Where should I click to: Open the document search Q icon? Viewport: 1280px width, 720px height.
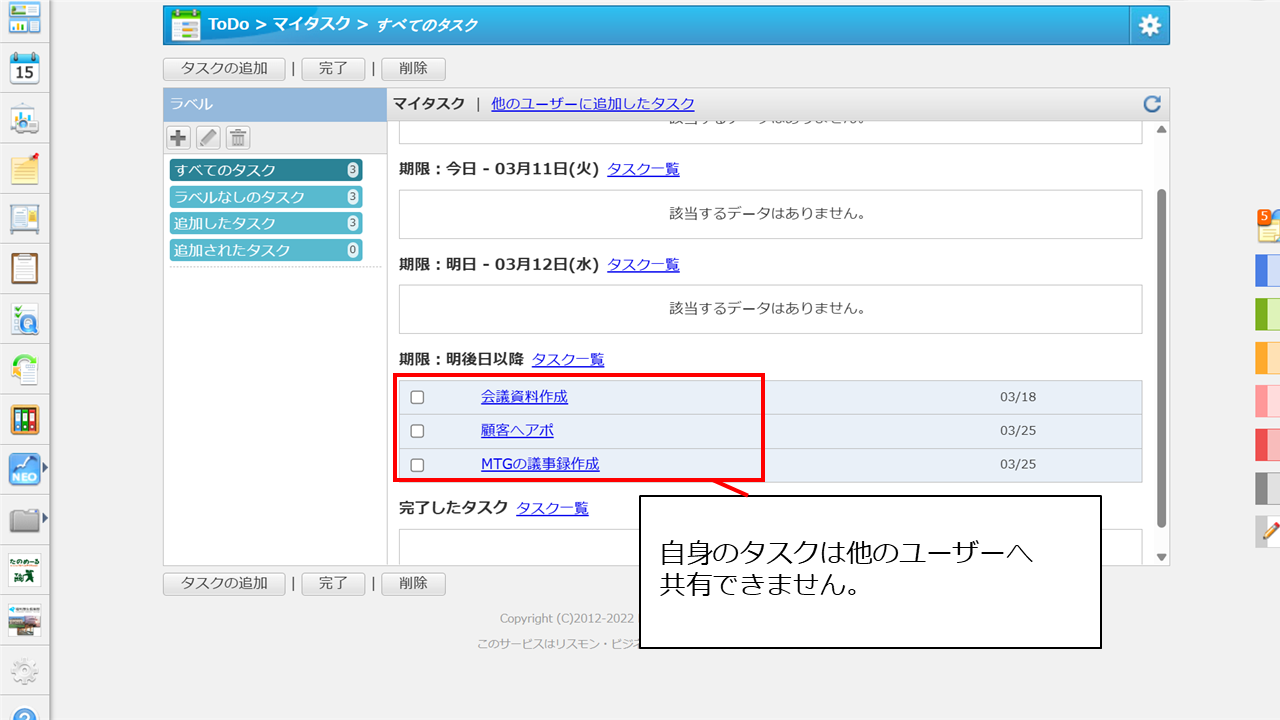[25, 319]
